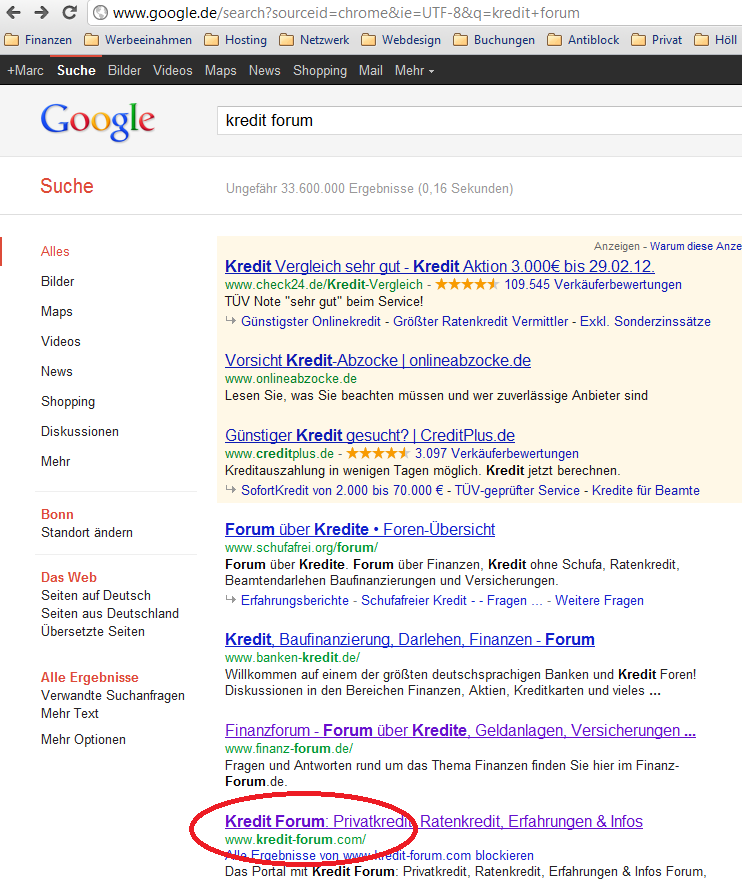Screen dimensions: 742x882
Task: Open 109.545 Verkäuferbewertungen link
Action: (x=593, y=285)
